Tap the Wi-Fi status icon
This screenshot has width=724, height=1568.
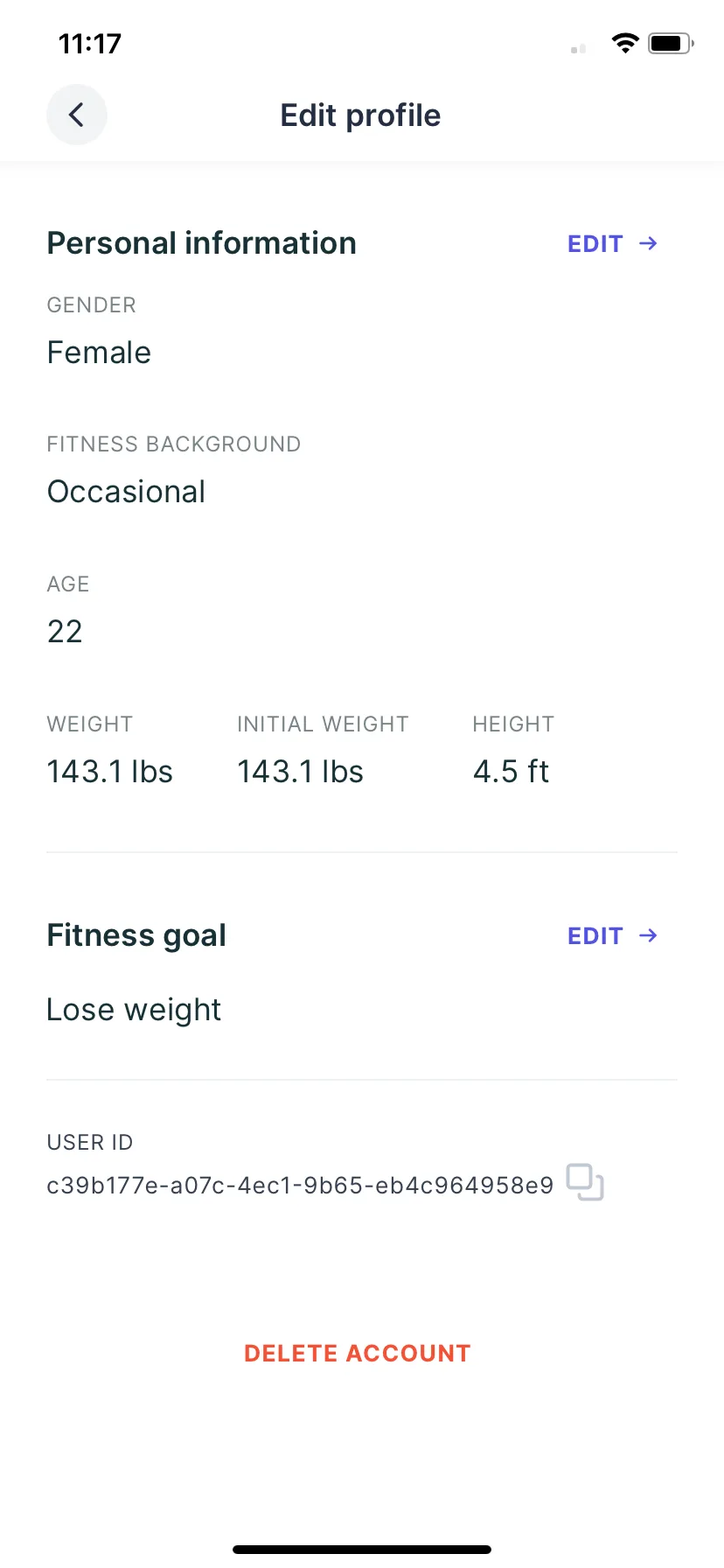coord(625,43)
